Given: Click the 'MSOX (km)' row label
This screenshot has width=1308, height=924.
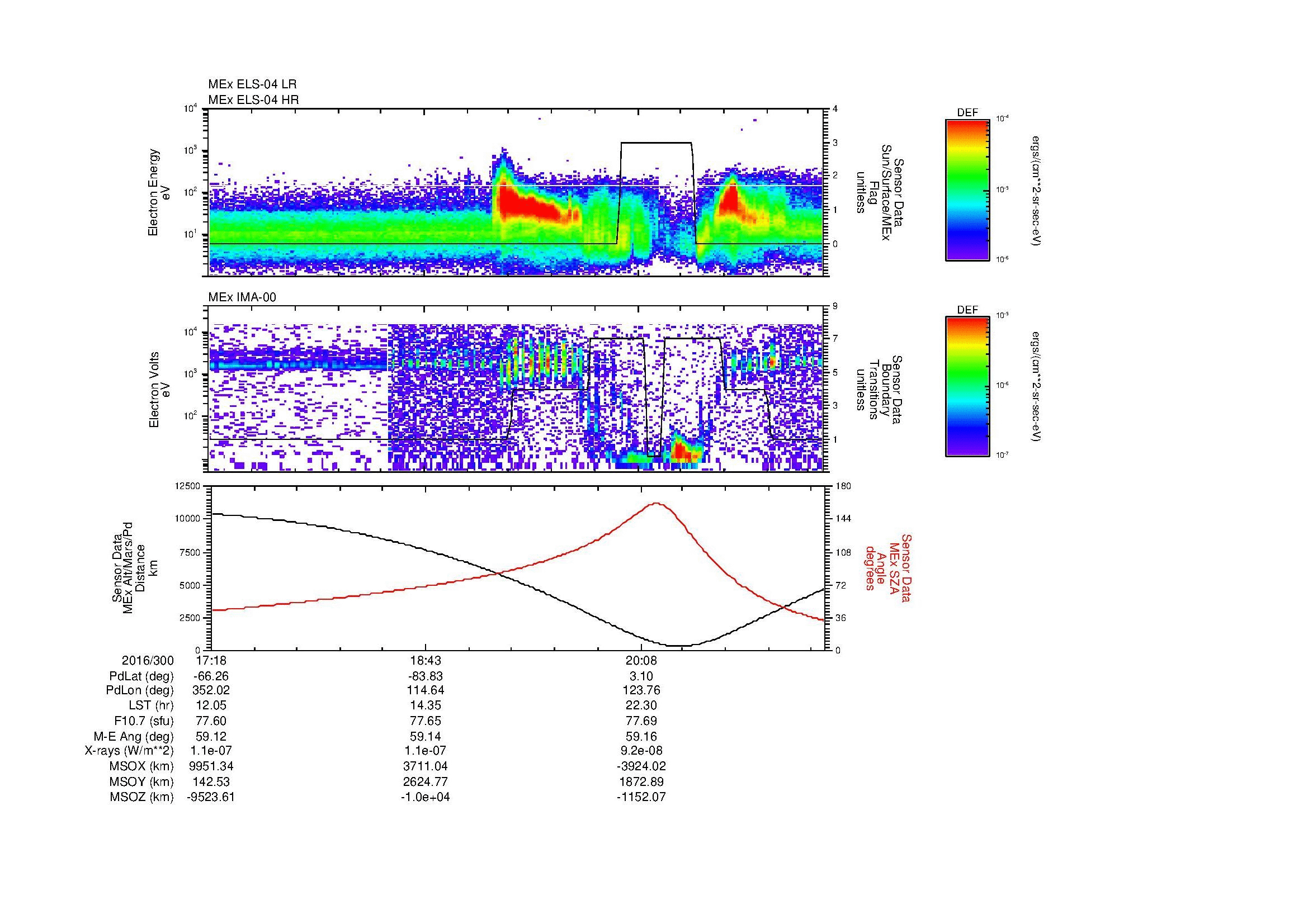Looking at the screenshot, I should (x=141, y=766).
